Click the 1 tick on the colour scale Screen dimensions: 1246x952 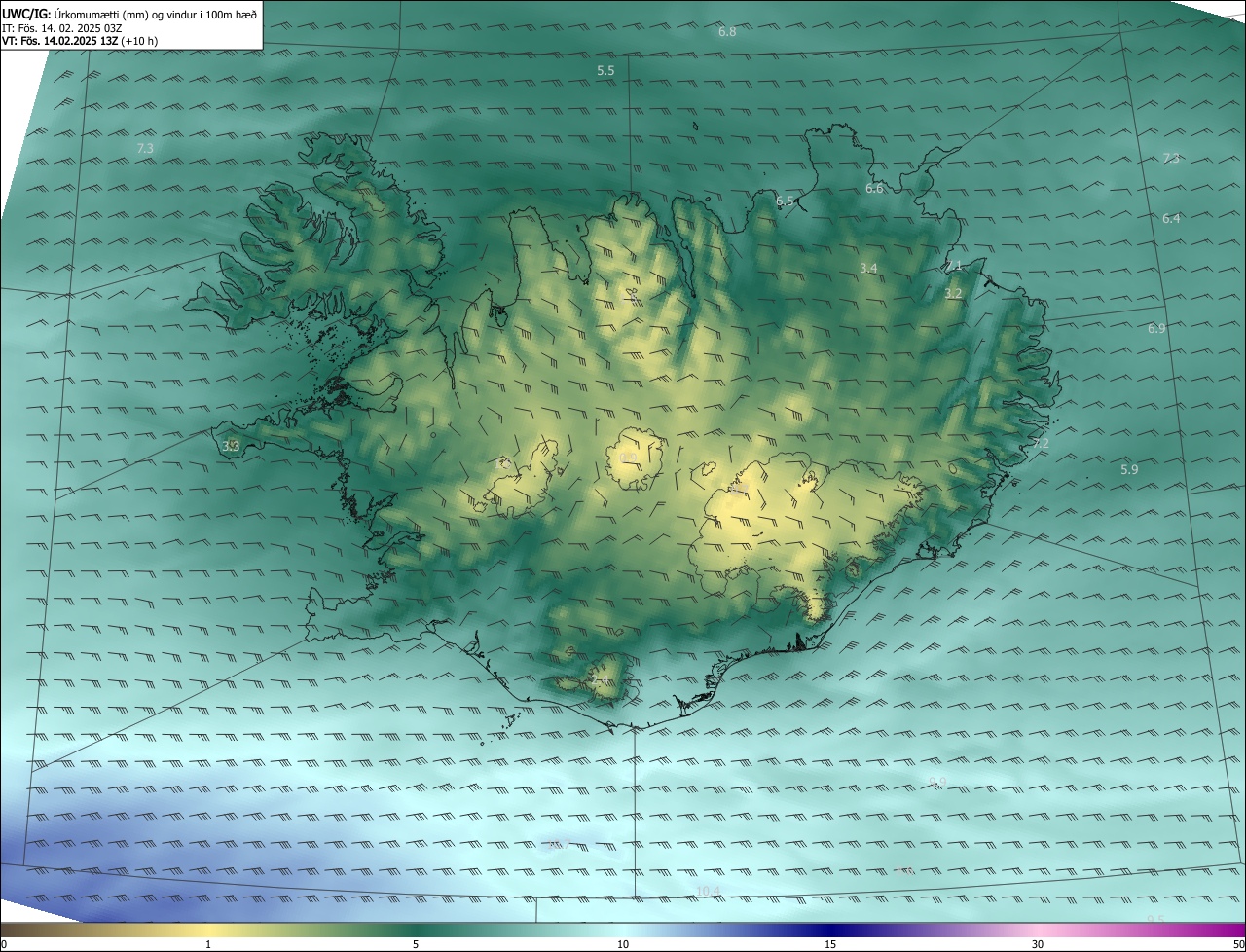tap(208, 944)
